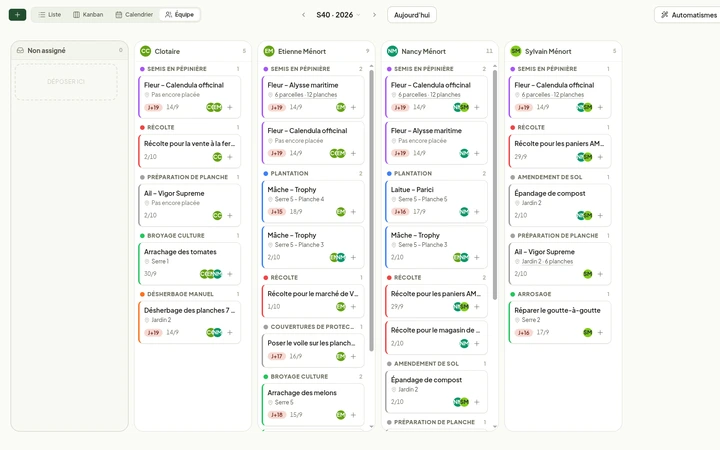
Task: Click Etienne Ménort column scrollbar
Action: pyautogui.click(x=371, y=210)
